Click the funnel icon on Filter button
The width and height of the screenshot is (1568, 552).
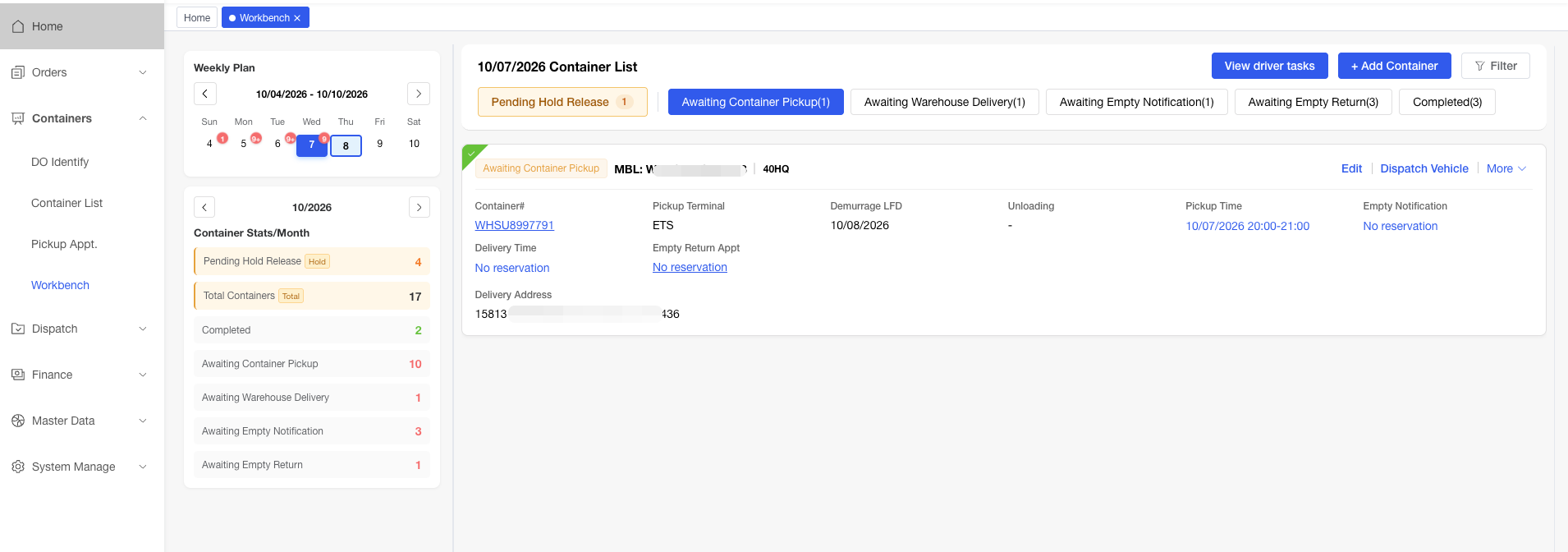point(1479,66)
